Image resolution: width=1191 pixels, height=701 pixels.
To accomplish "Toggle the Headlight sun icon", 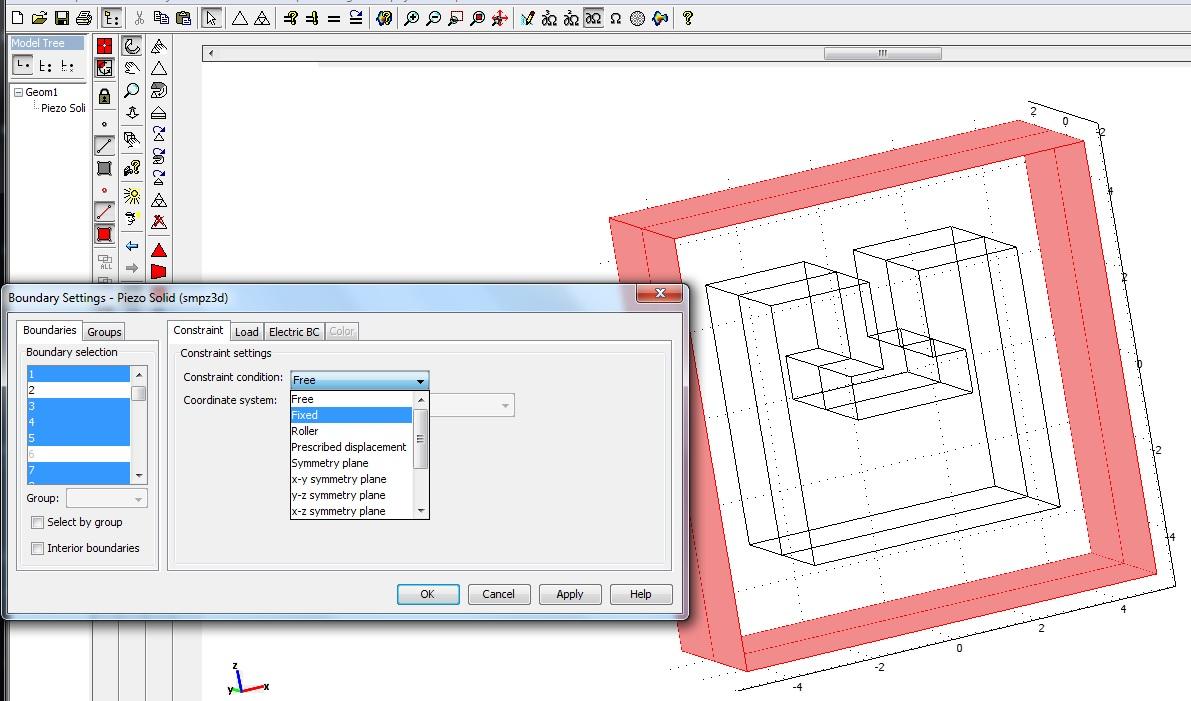I will point(132,196).
